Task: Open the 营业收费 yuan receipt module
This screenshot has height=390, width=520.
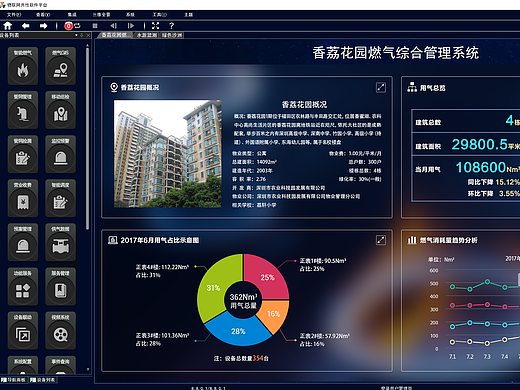Action: [x=23, y=198]
